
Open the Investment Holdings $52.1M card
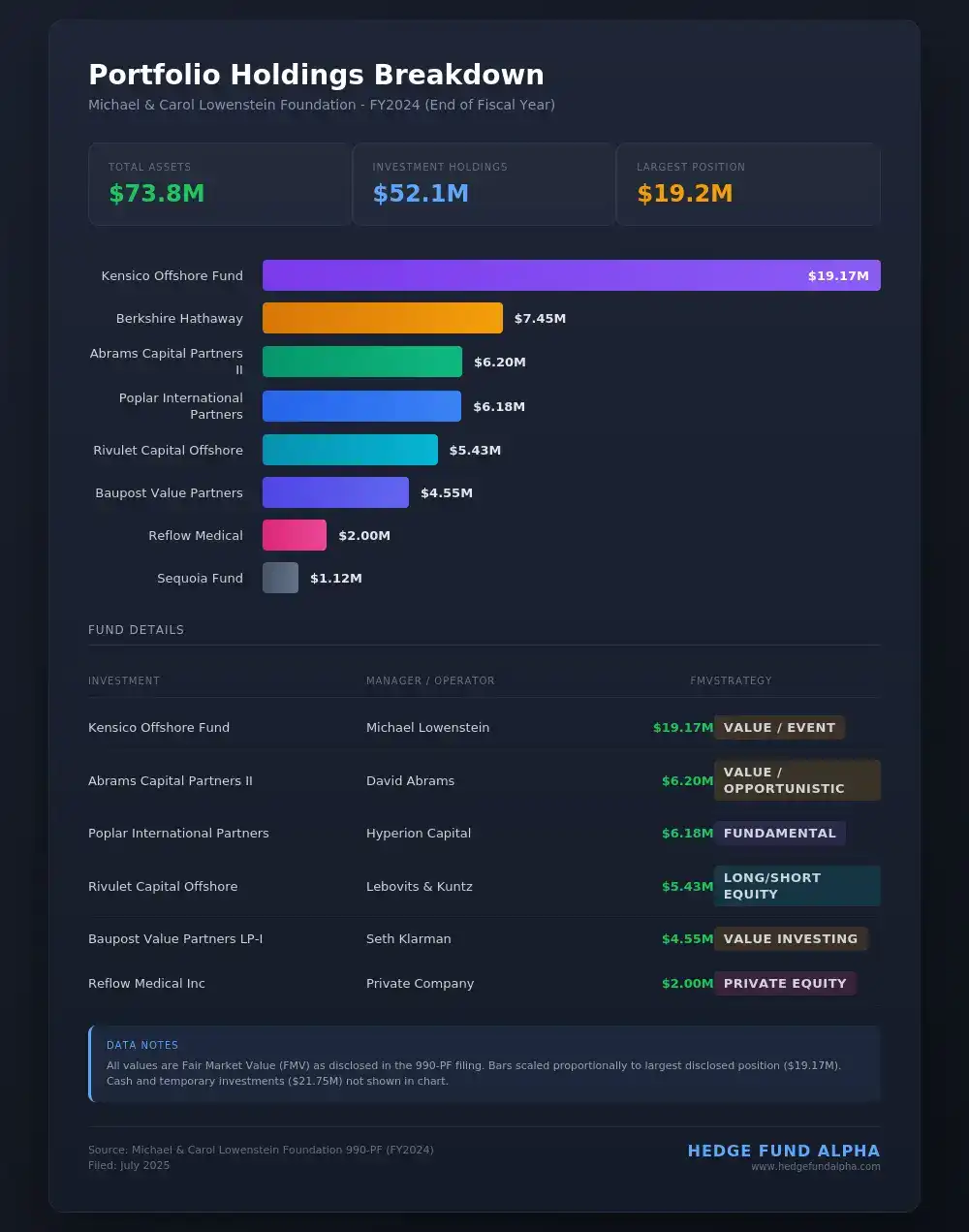[484, 184]
